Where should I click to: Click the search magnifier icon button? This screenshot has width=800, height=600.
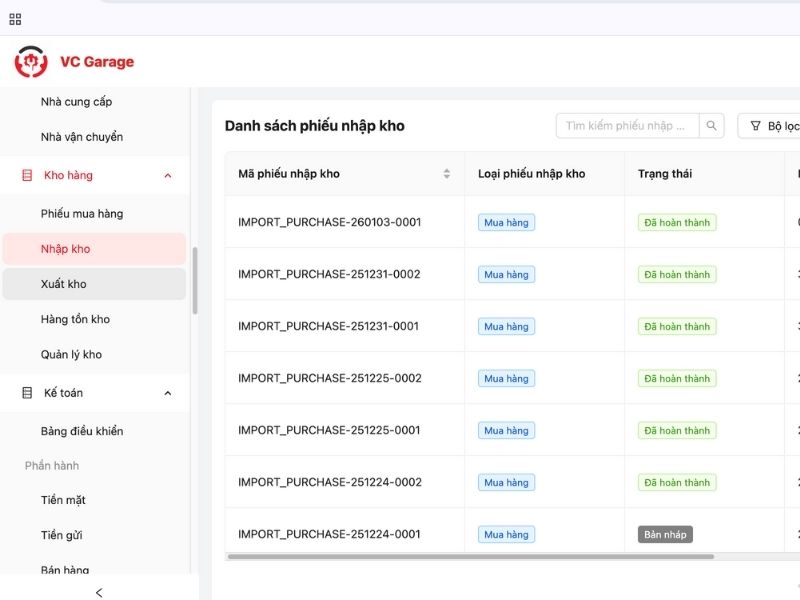[712, 126]
